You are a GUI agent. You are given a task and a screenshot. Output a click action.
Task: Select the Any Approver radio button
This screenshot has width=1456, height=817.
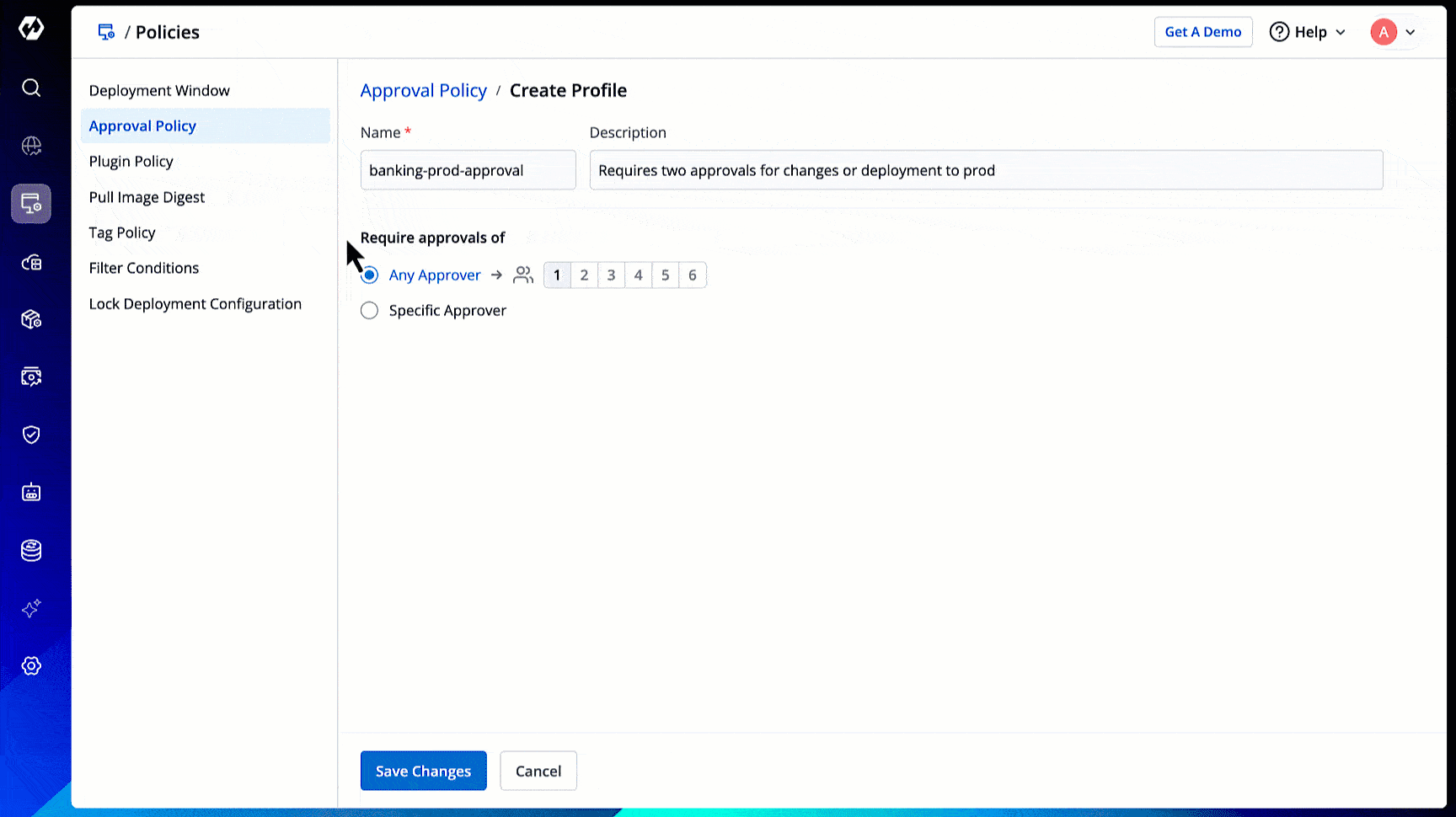tap(370, 275)
